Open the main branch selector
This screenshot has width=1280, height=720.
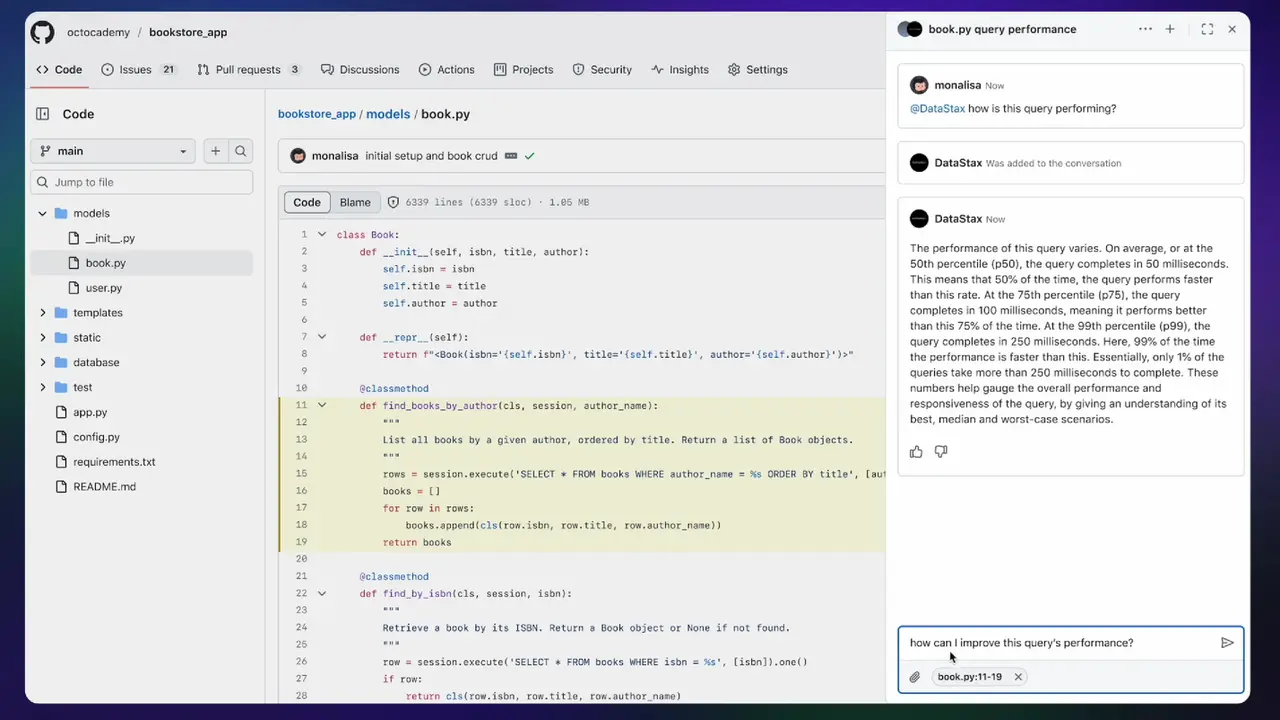coord(111,150)
